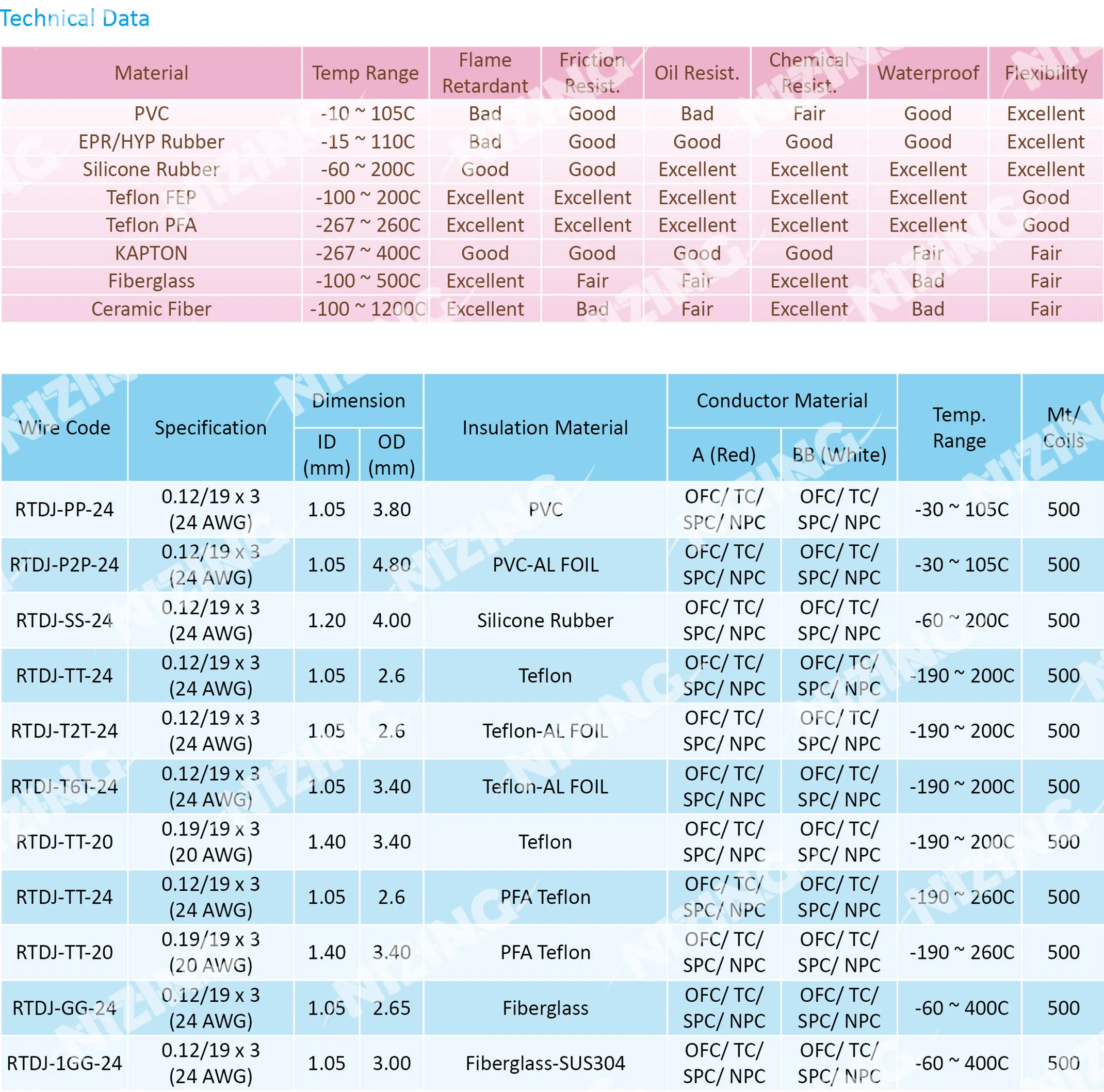Click the 'Fiberglass' insulation cell in blue table
This screenshot has height=1092, width=1104.
point(545,1008)
